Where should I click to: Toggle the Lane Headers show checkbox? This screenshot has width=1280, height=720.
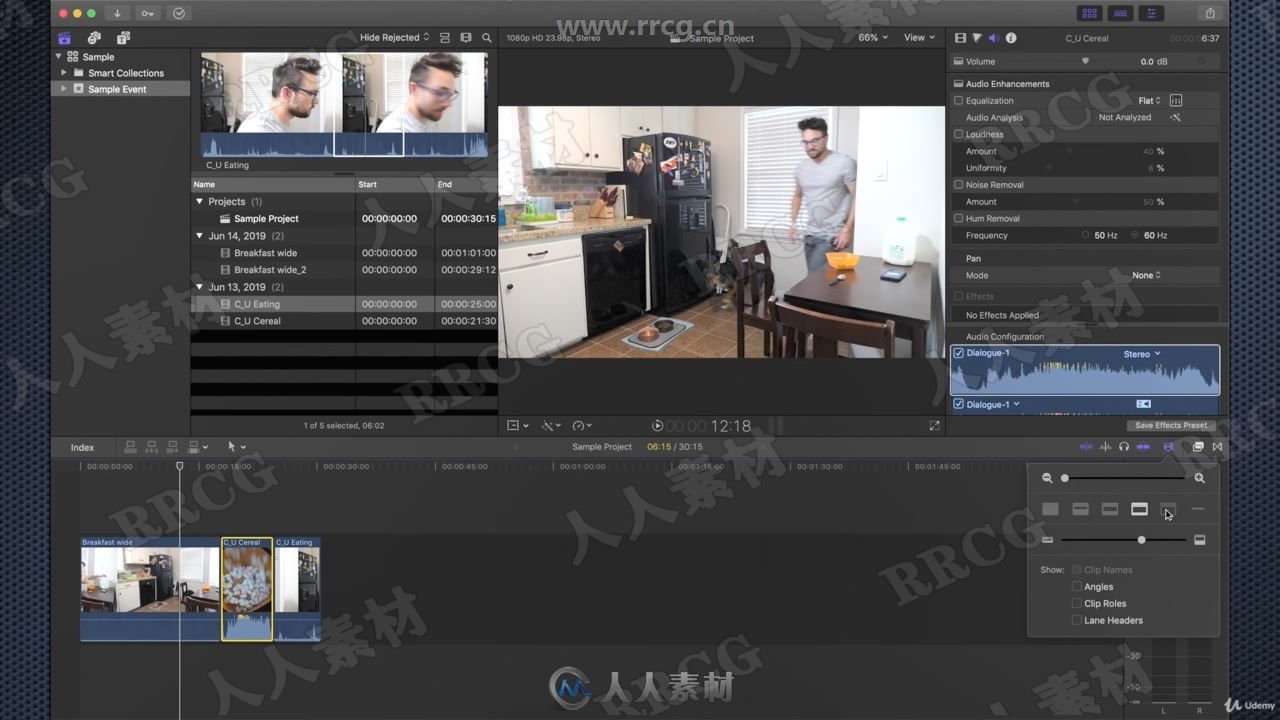1077,620
